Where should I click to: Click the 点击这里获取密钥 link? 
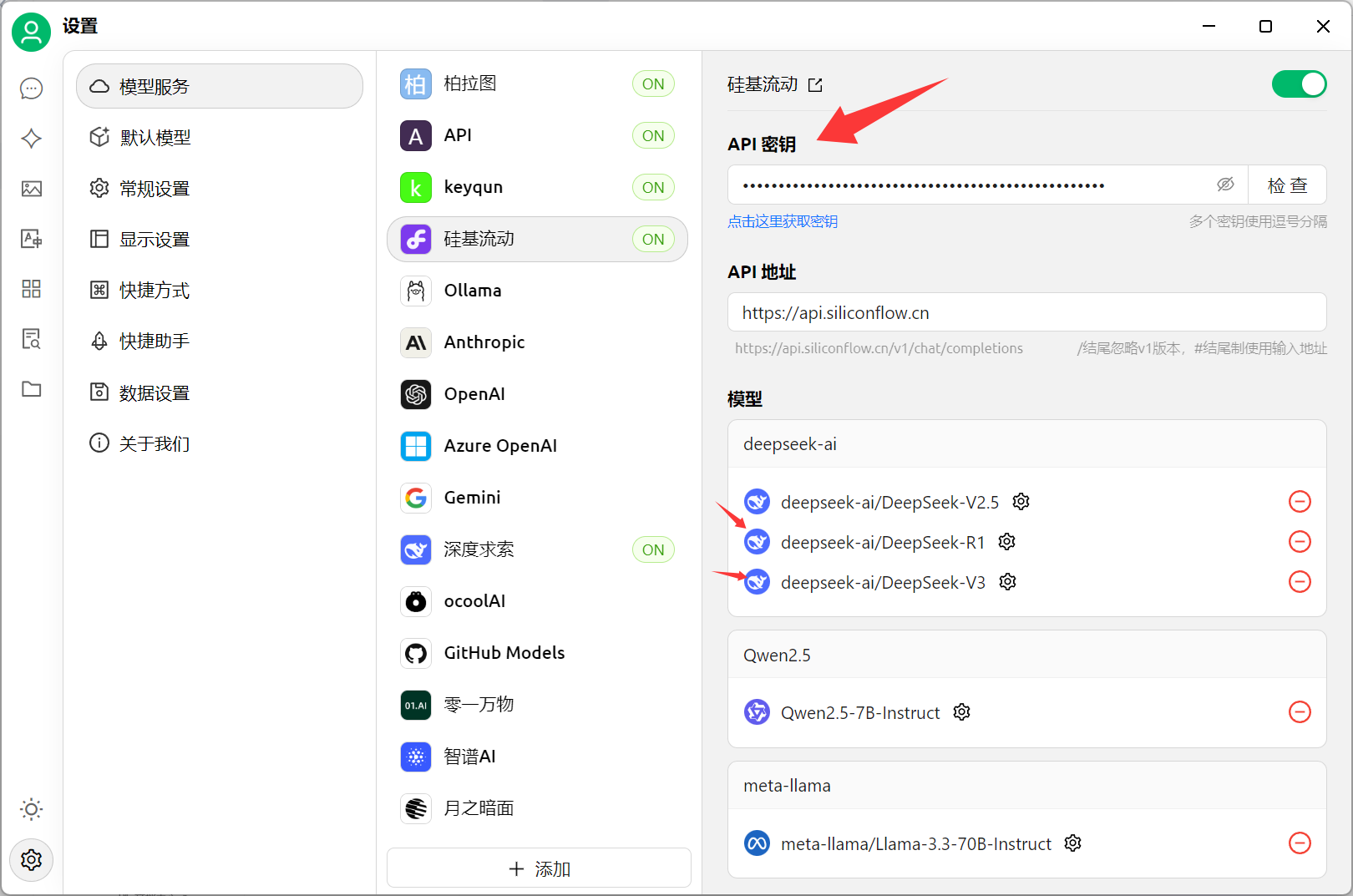click(783, 221)
